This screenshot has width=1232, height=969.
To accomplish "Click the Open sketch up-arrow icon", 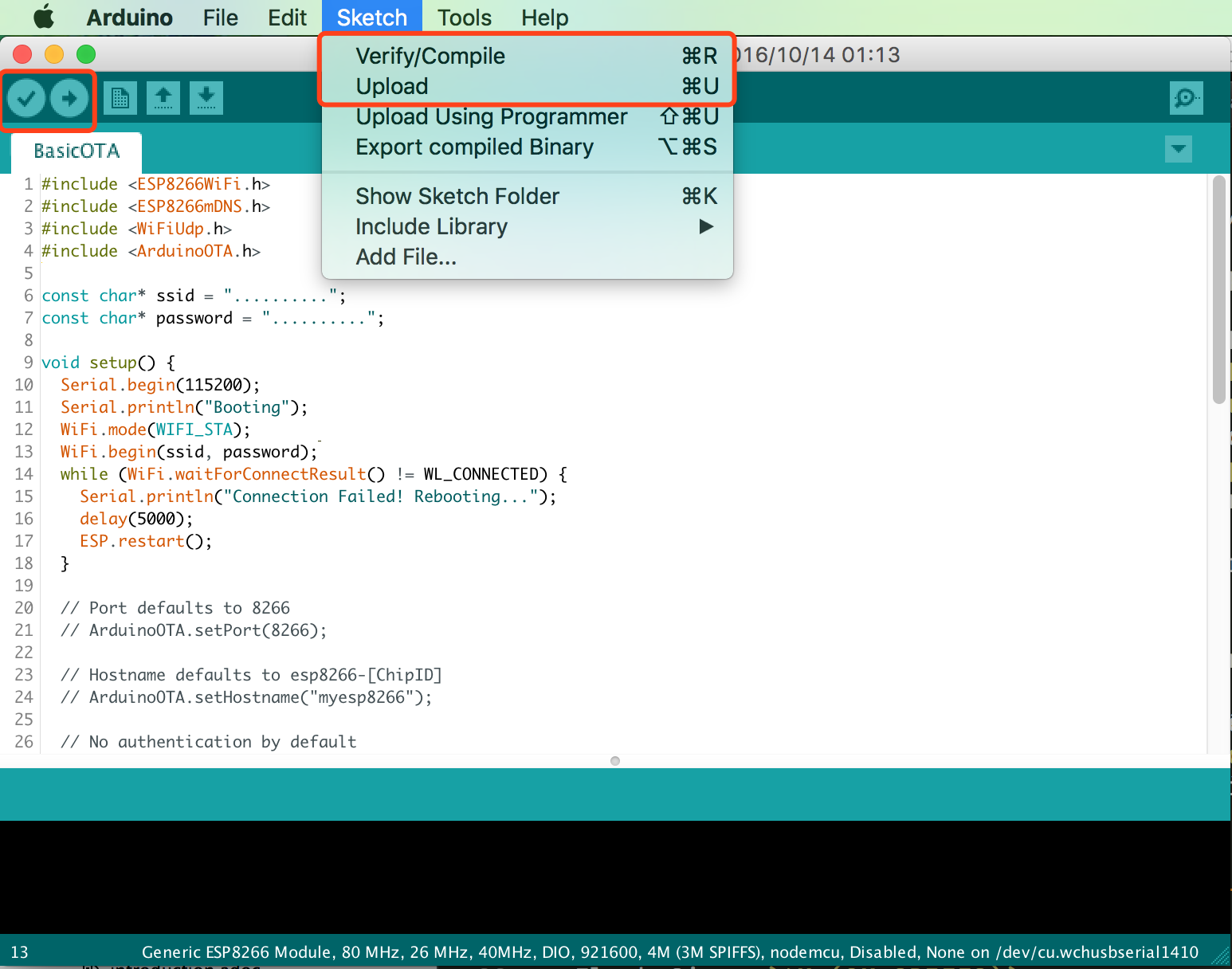I will coord(163,98).
